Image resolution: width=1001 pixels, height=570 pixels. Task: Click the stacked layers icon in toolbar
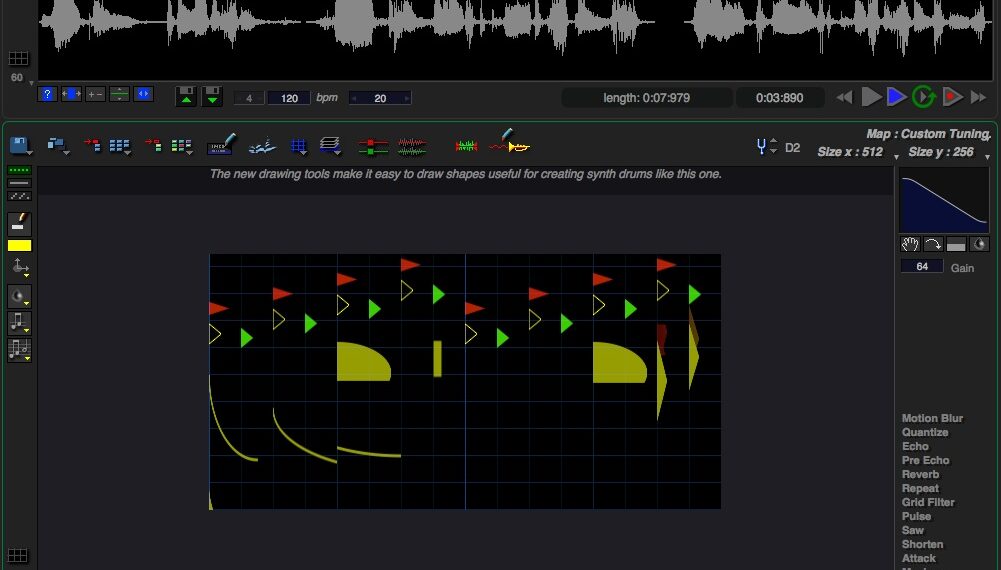pos(329,146)
